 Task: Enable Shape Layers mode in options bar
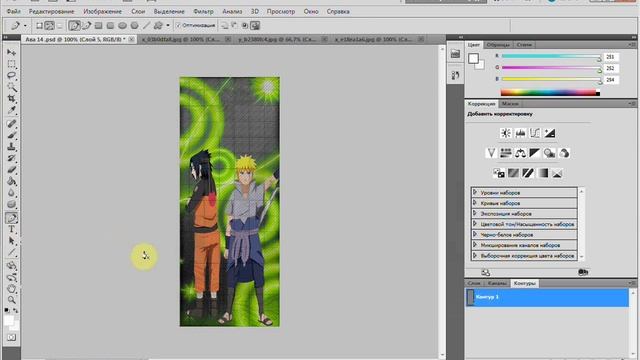(39, 26)
